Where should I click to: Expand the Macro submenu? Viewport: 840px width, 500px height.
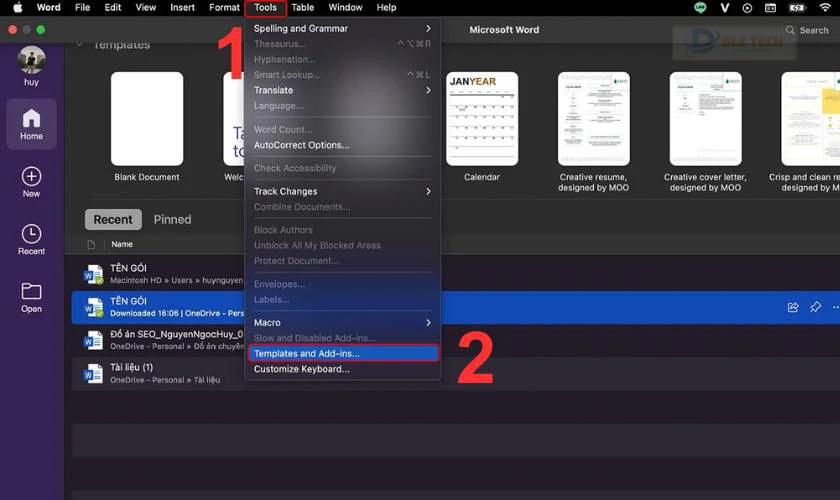(343, 323)
